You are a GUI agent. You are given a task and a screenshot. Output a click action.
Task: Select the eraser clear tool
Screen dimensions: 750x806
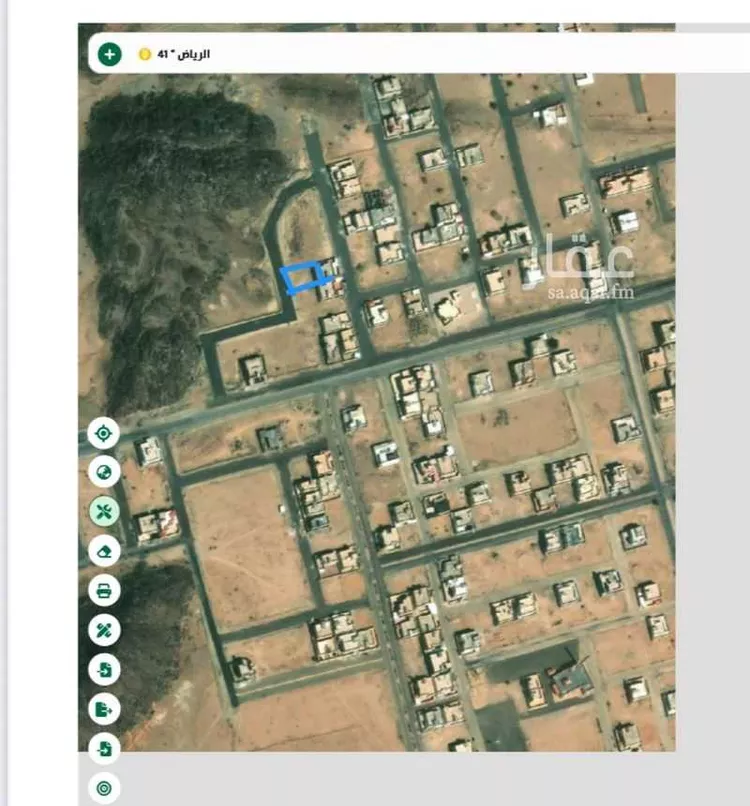pos(104,551)
